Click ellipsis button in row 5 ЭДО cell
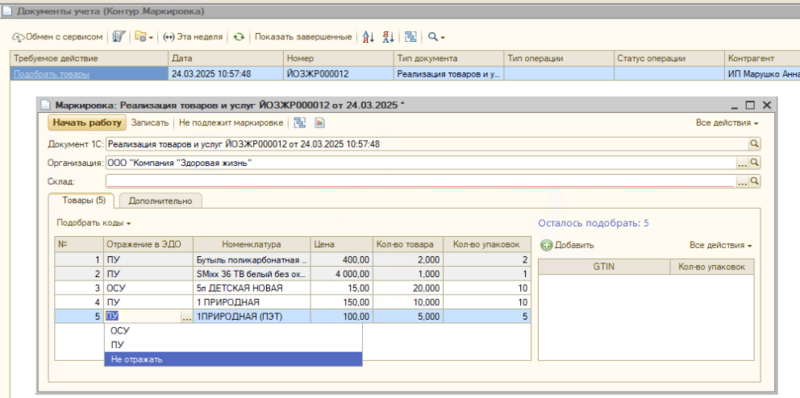Viewport: 800px width, 398px height. (187, 317)
